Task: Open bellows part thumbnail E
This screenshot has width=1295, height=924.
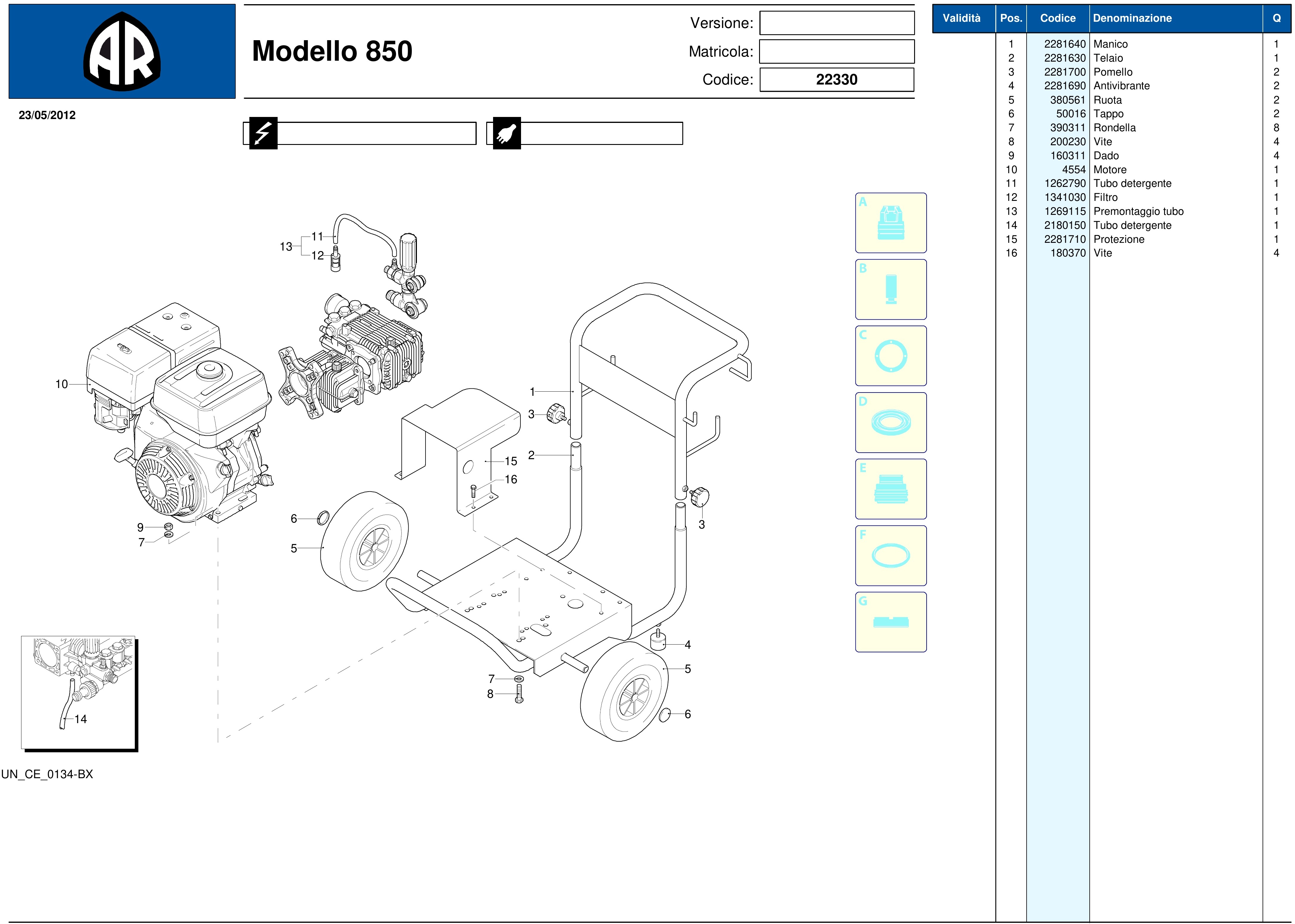Action: [x=890, y=489]
